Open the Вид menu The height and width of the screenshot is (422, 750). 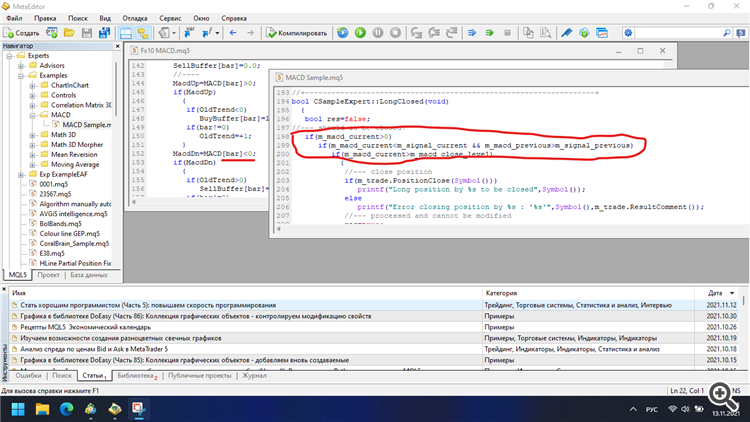(105, 18)
